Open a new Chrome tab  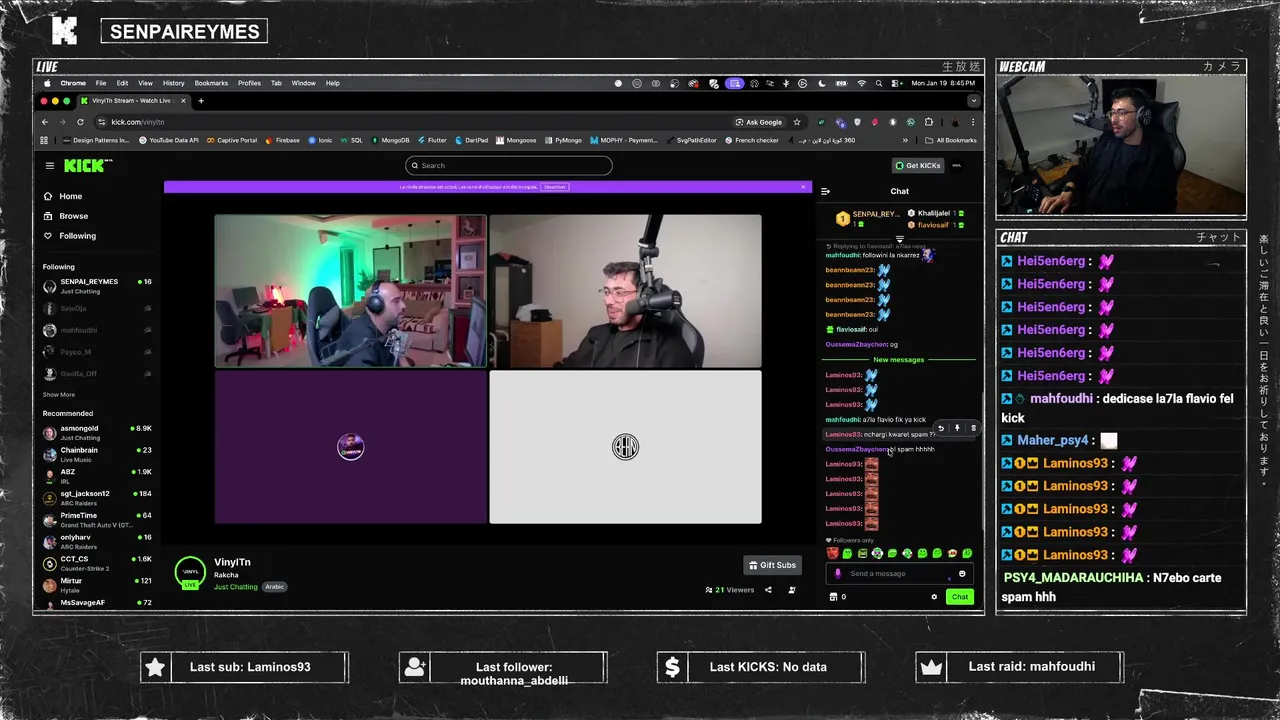tap(200, 101)
